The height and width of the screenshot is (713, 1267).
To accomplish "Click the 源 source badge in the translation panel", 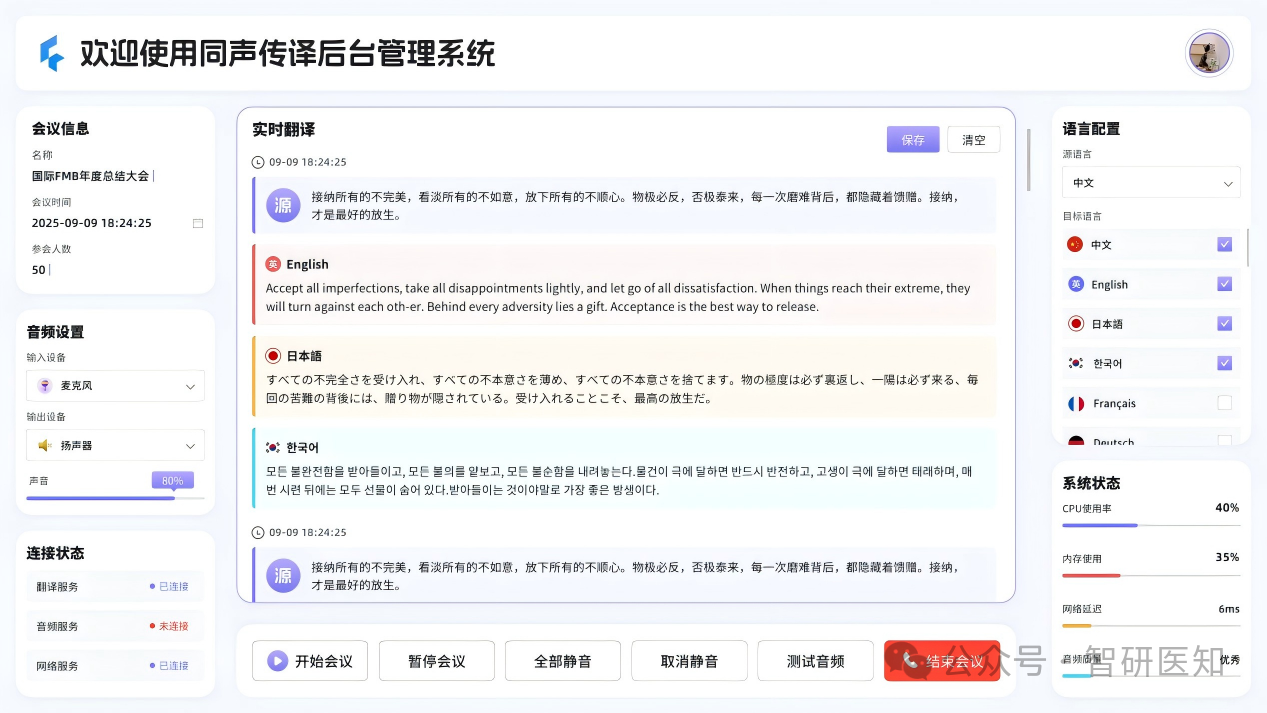I will click(282, 203).
